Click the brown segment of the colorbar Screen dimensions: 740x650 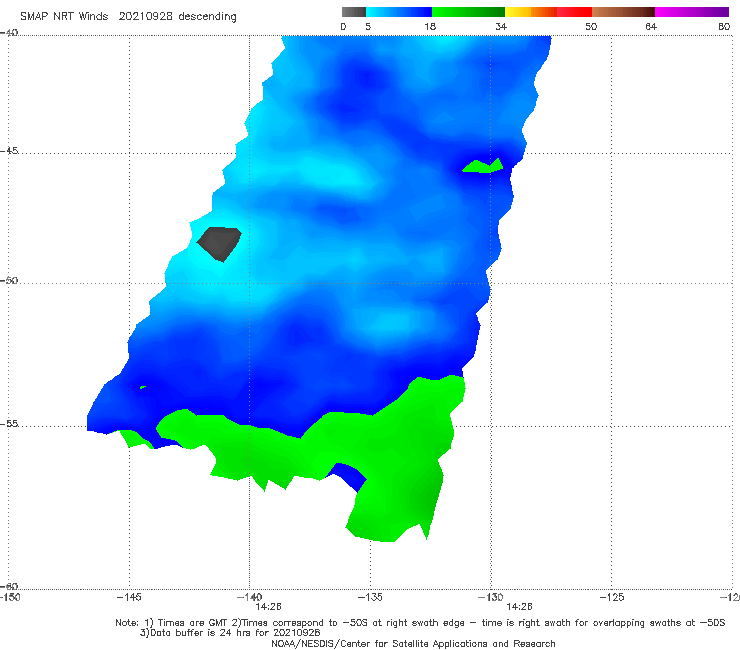623,12
